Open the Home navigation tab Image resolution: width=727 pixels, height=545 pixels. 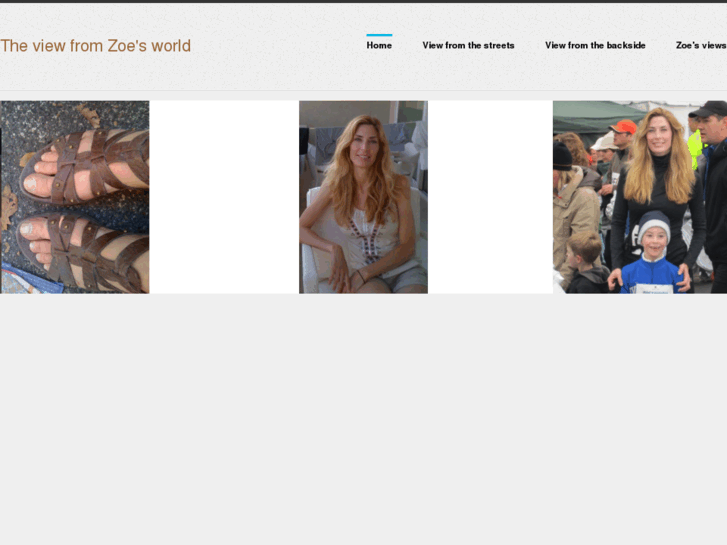click(379, 45)
